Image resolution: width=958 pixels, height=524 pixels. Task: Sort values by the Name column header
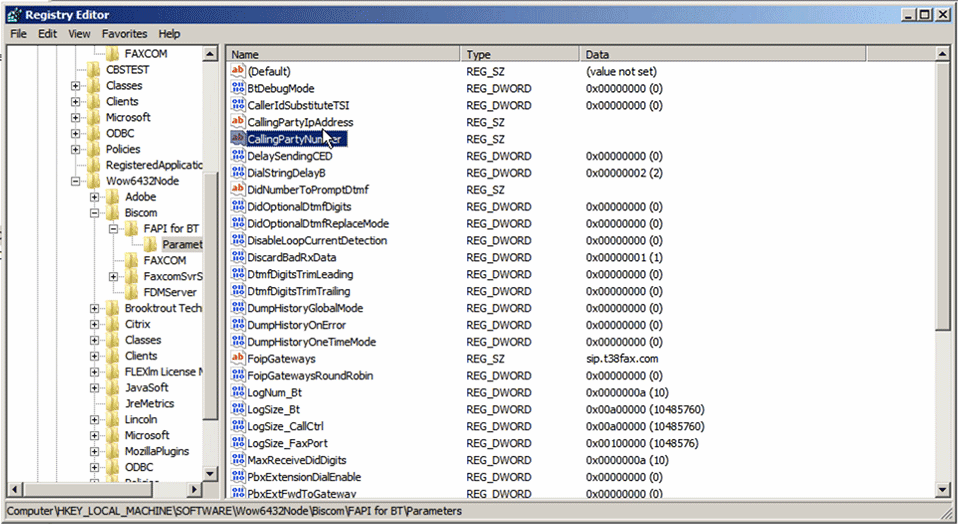343,54
